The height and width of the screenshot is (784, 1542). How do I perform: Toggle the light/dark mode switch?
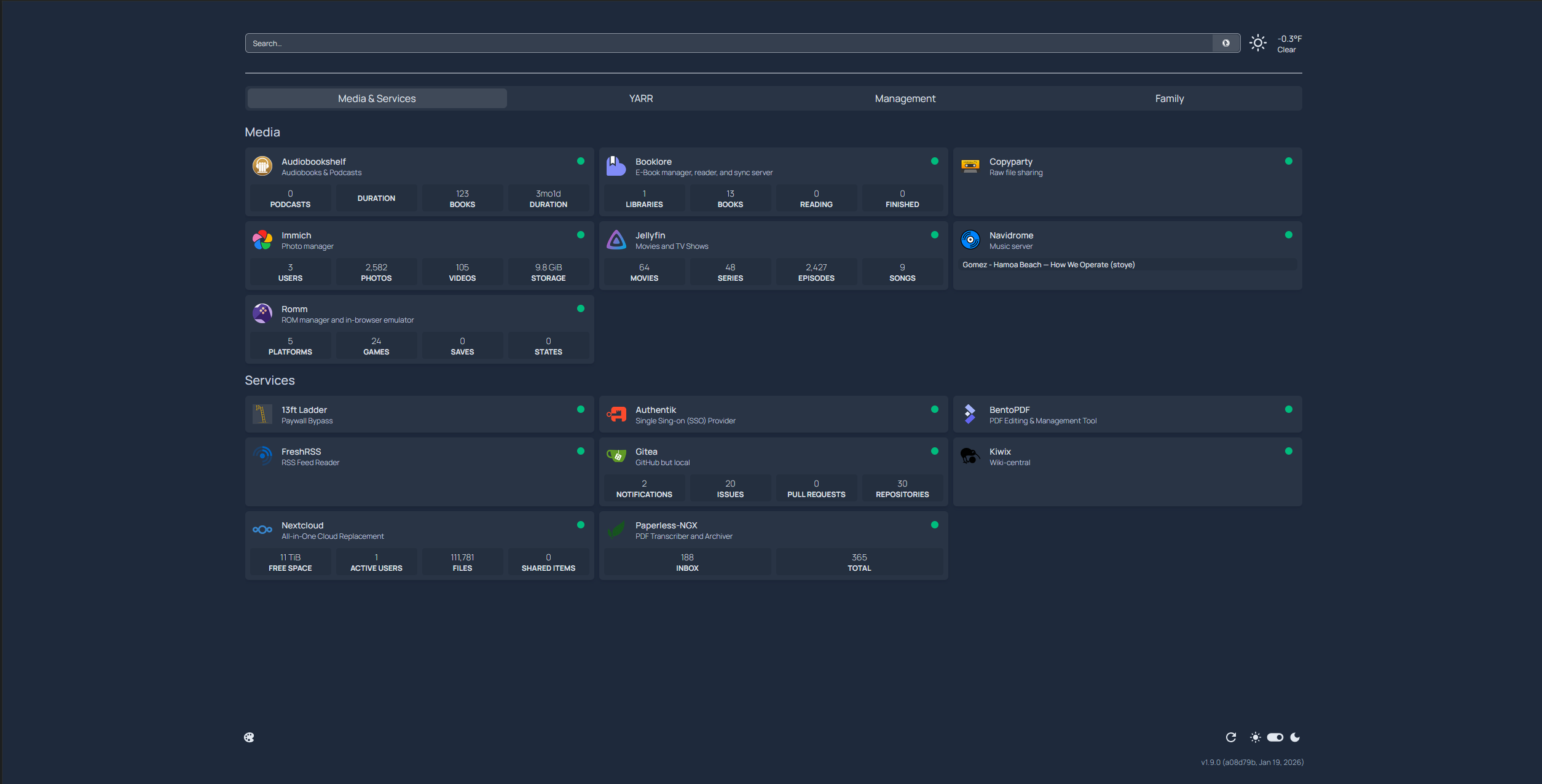[1275, 737]
